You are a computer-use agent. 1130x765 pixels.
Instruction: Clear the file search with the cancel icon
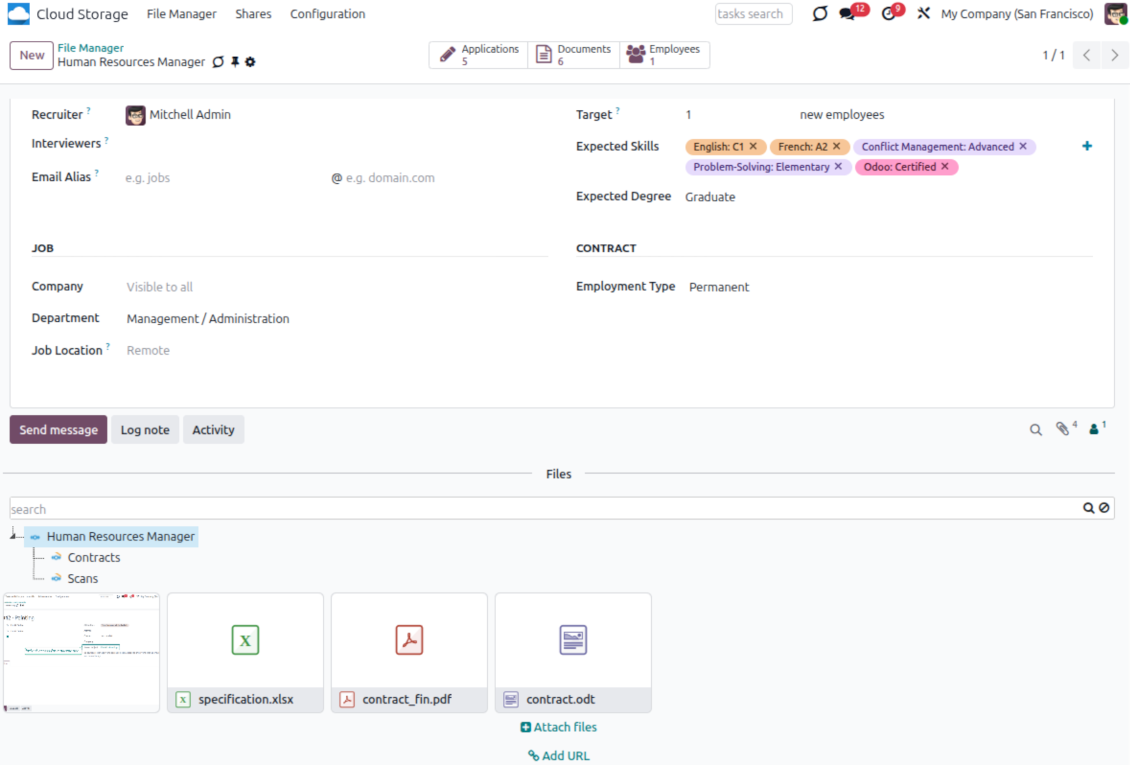tap(1104, 508)
